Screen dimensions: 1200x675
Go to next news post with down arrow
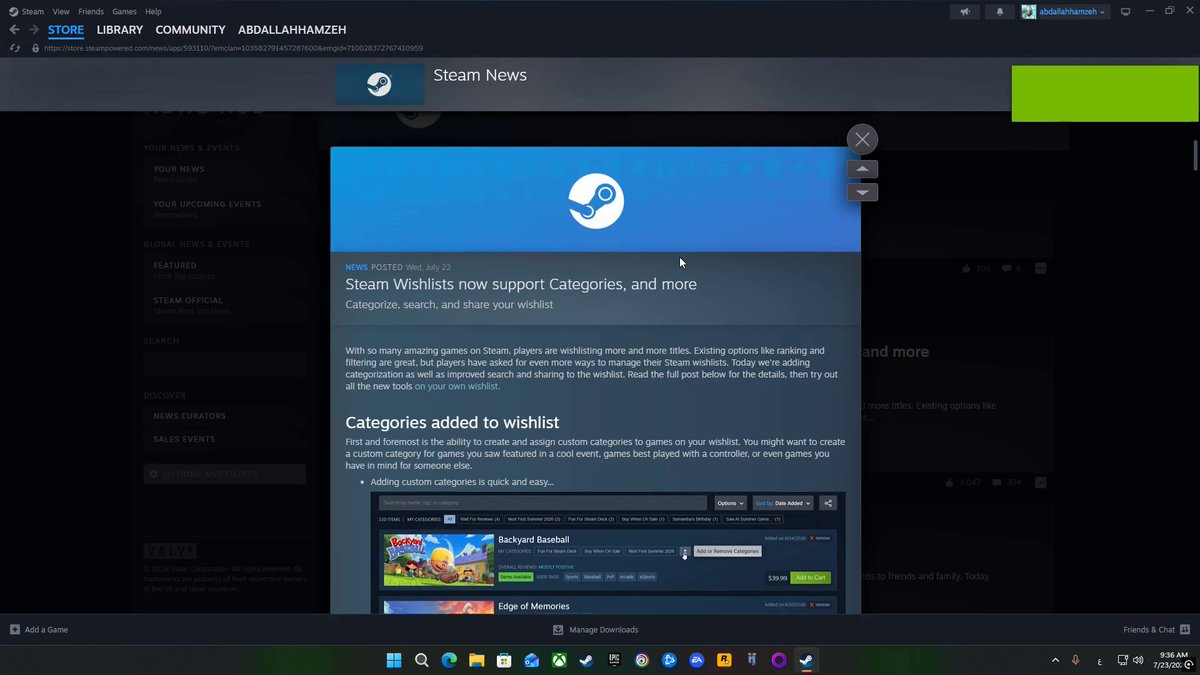pyautogui.click(x=862, y=192)
